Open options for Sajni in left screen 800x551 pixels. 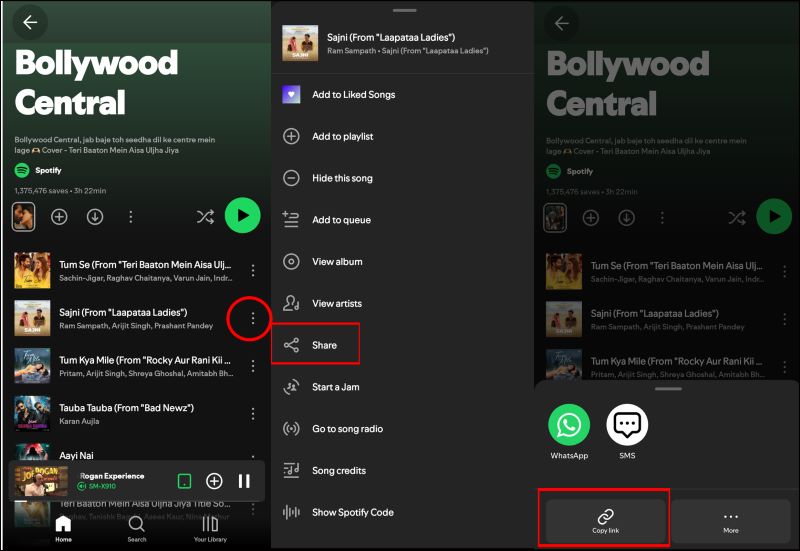tap(253, 318)
